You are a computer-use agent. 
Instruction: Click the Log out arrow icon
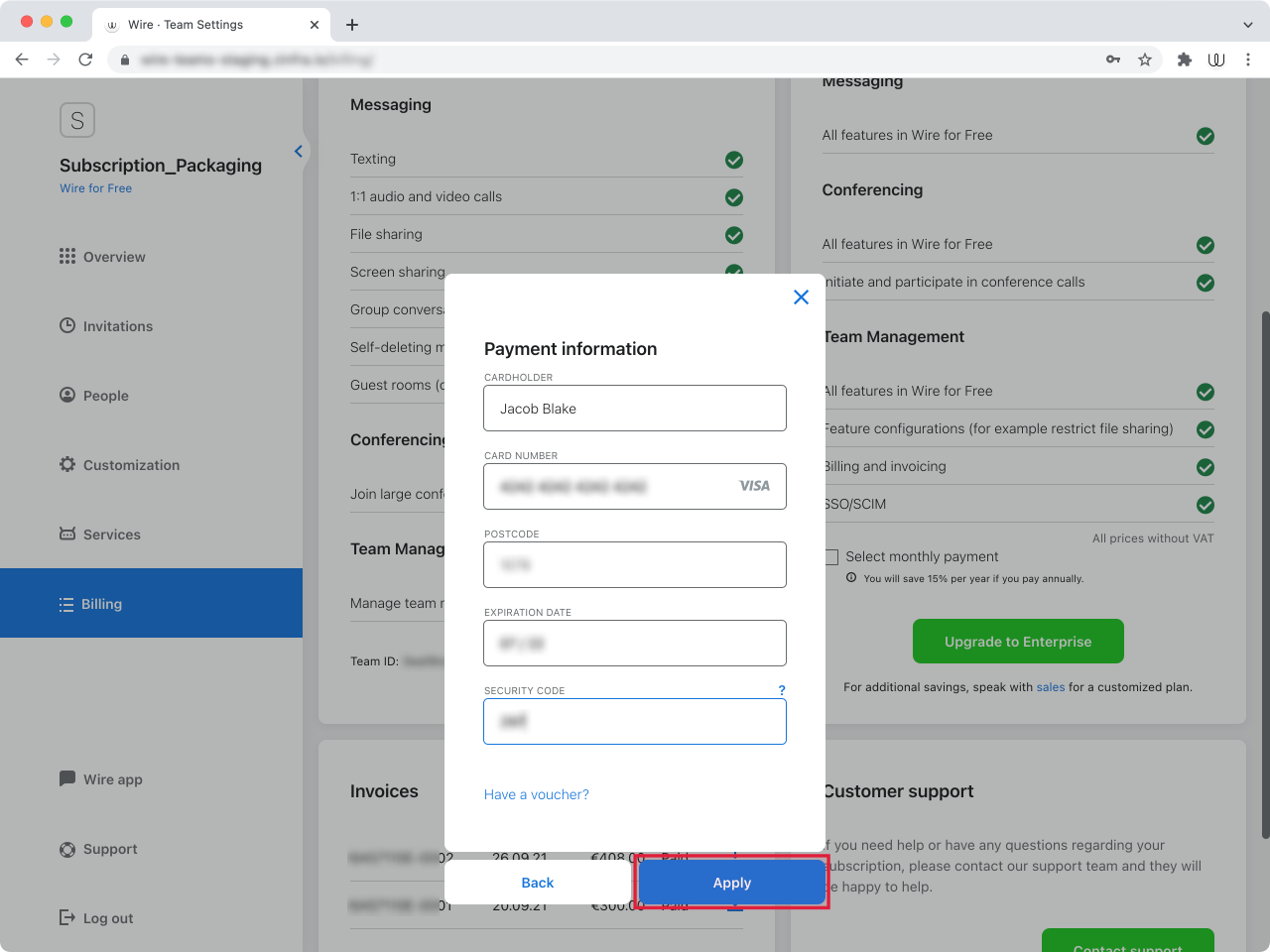click(67, 917)
